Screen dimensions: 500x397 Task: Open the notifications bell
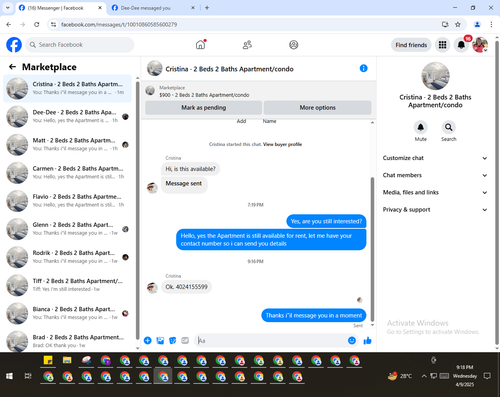click(x=461, y=45)
